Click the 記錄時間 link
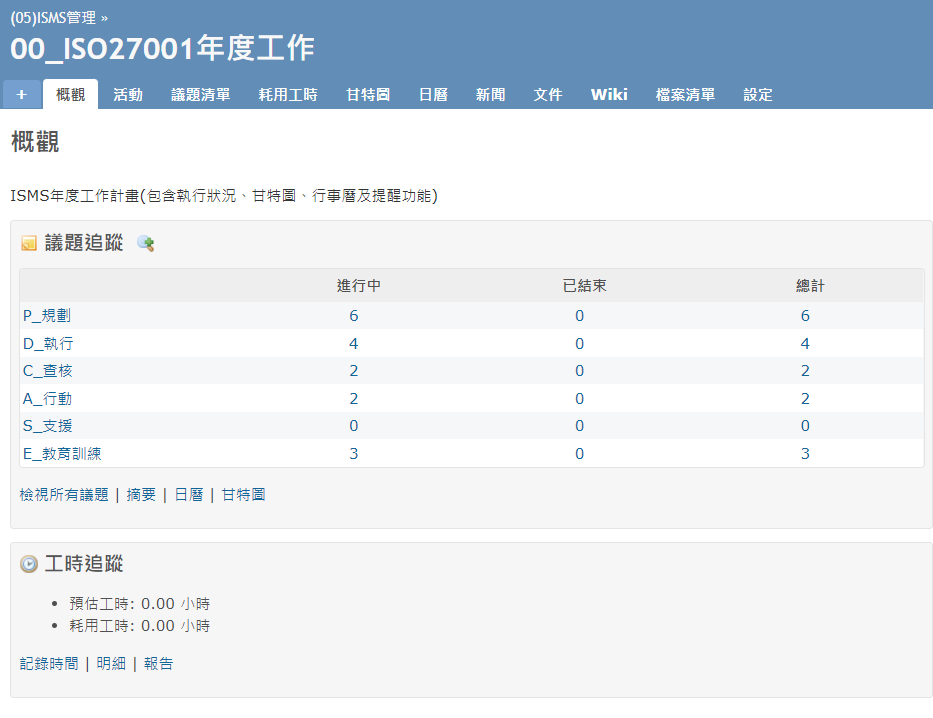933x718 pixels. (49, 664)
